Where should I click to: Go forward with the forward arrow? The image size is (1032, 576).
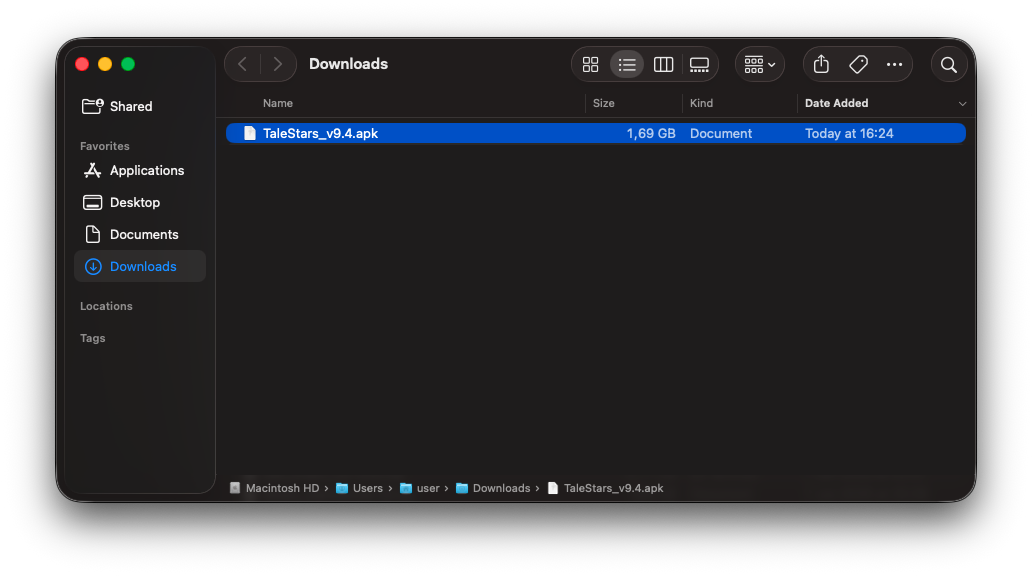[x=278, y=64]
